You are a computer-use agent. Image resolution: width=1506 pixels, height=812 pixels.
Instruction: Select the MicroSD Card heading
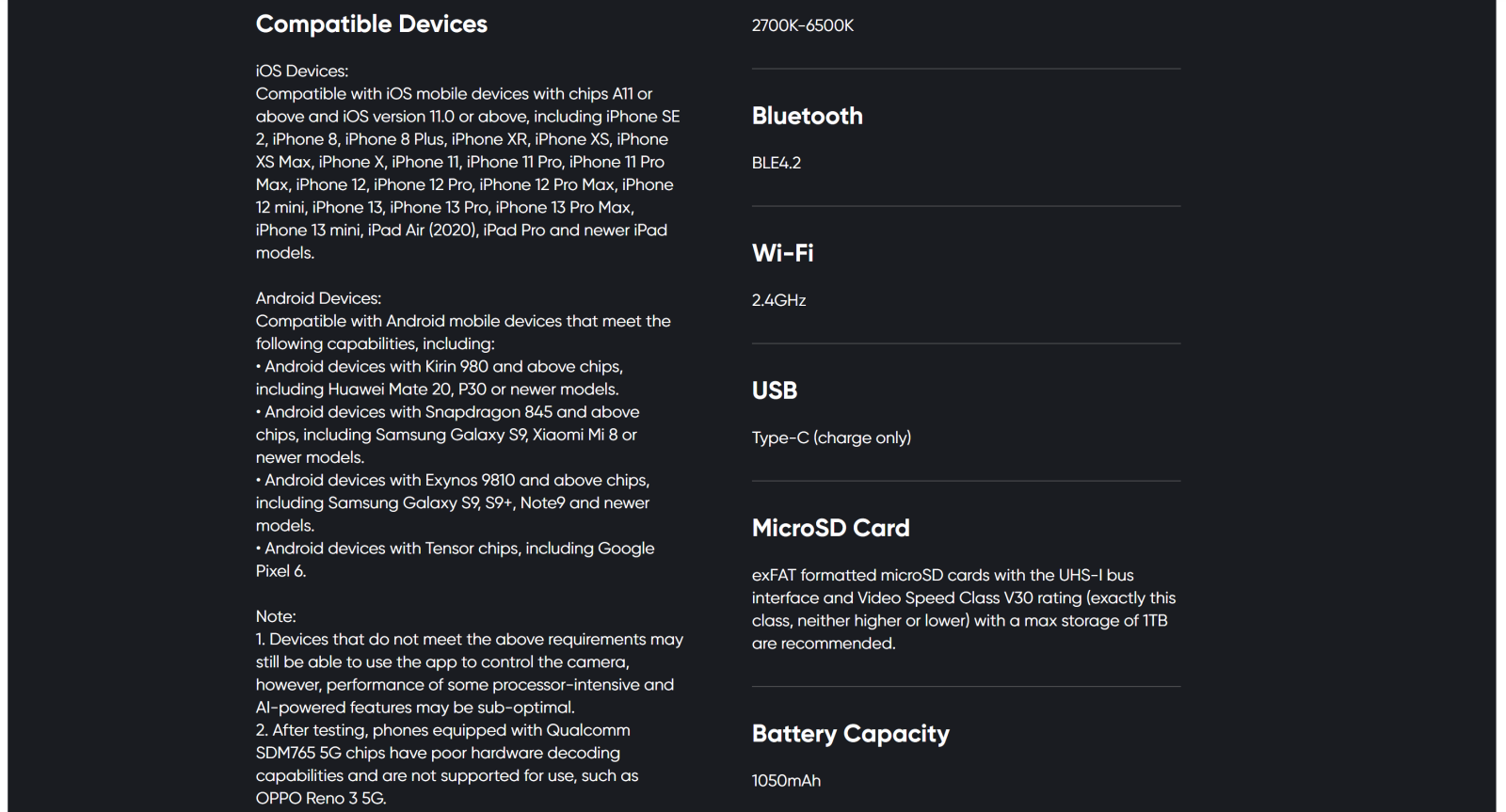(x=830, y=528)
